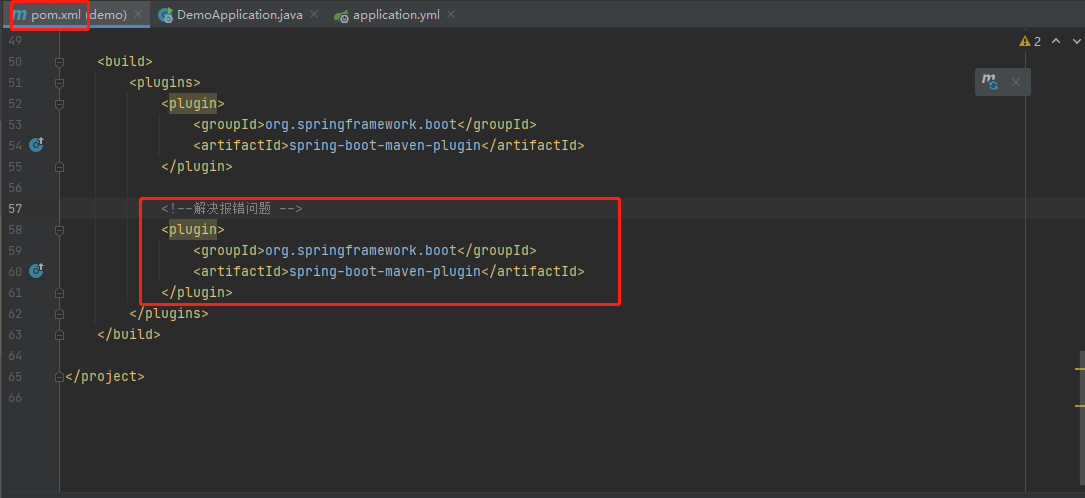Go to next highlighted error arrow

click(1076, 42)
